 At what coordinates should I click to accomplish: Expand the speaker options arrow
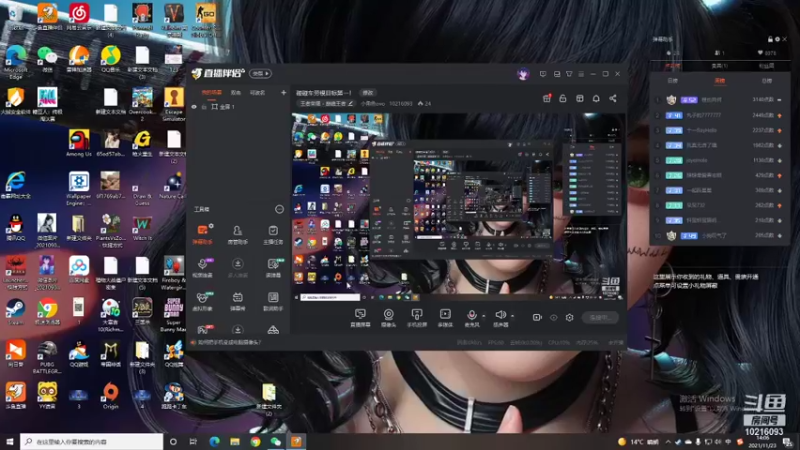coord(512,316)
